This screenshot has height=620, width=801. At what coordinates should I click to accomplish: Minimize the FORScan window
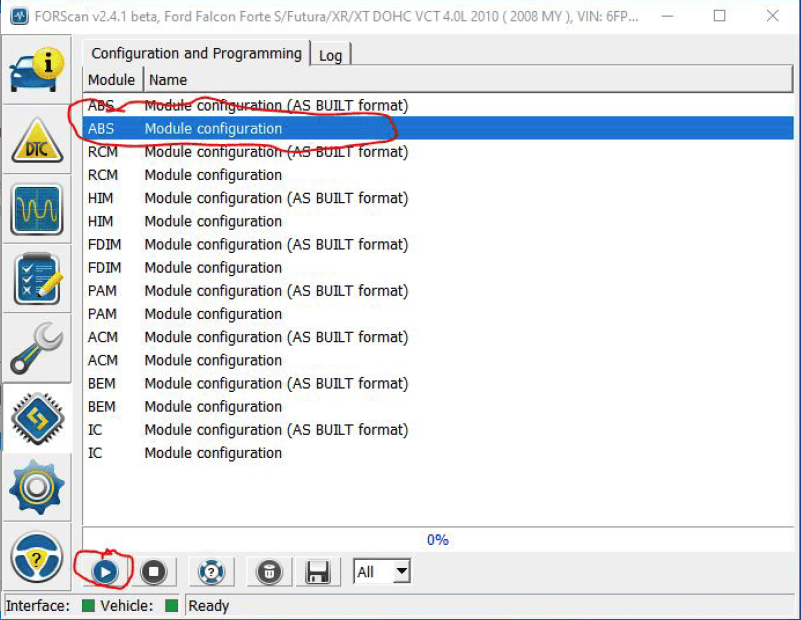point(667,16)
